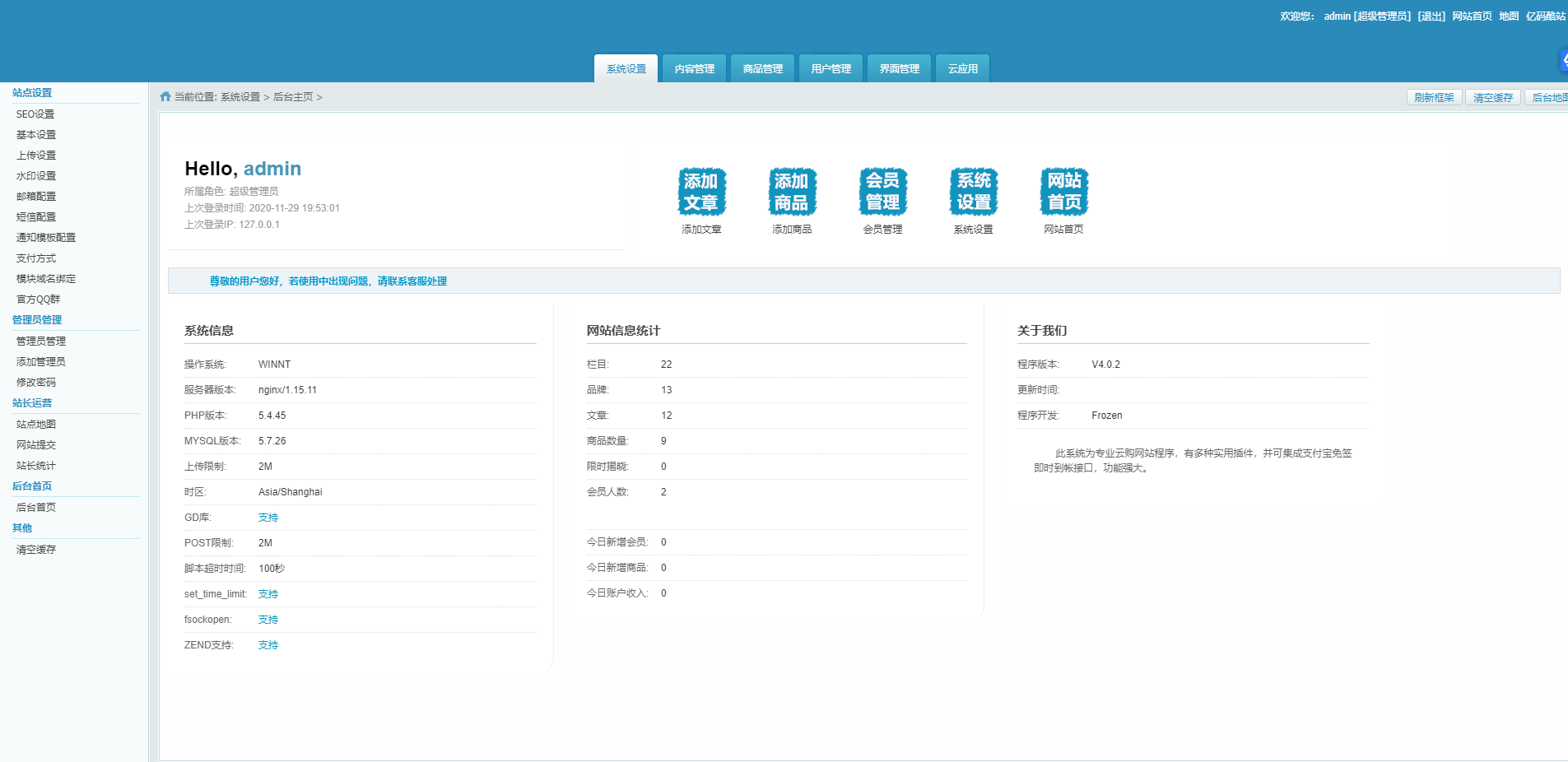Click the 站长运营 sidebar section header
Screen dimensions: 1568x762
click(x=32, y=403)
